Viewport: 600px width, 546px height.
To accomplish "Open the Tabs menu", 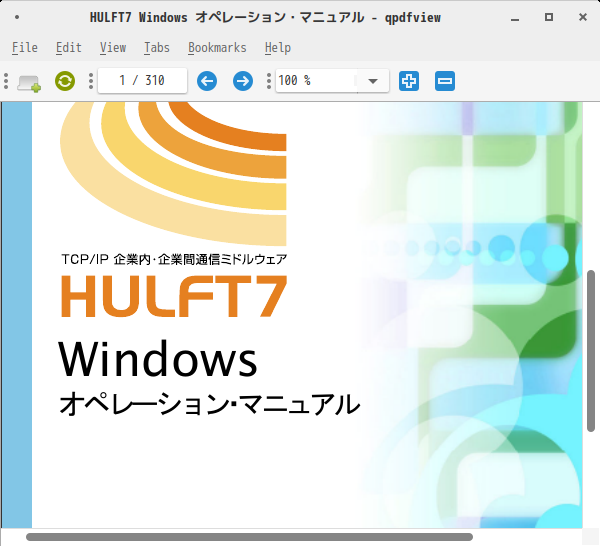I will tap(157, 48).
